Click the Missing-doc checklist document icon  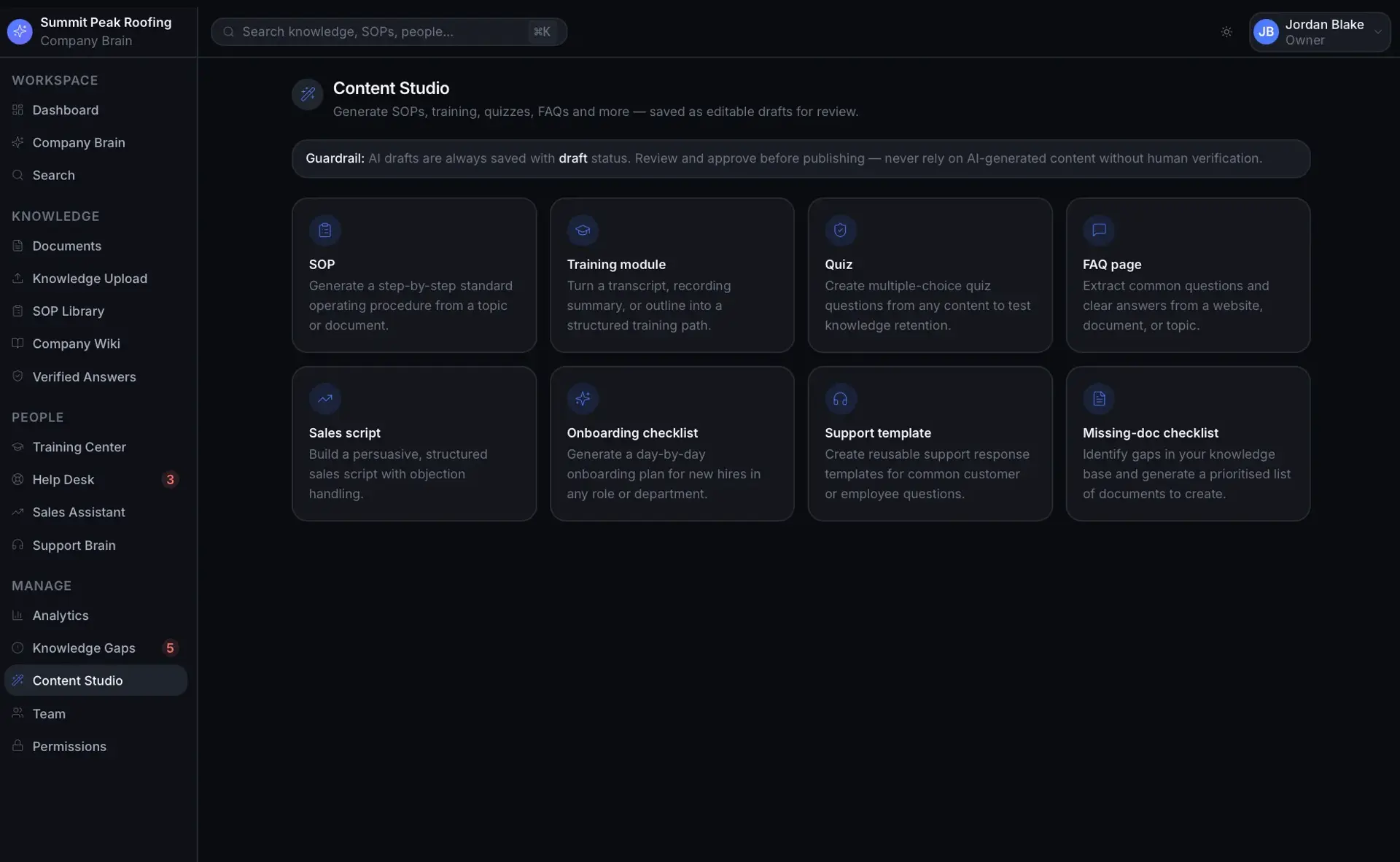point(1098,399)
